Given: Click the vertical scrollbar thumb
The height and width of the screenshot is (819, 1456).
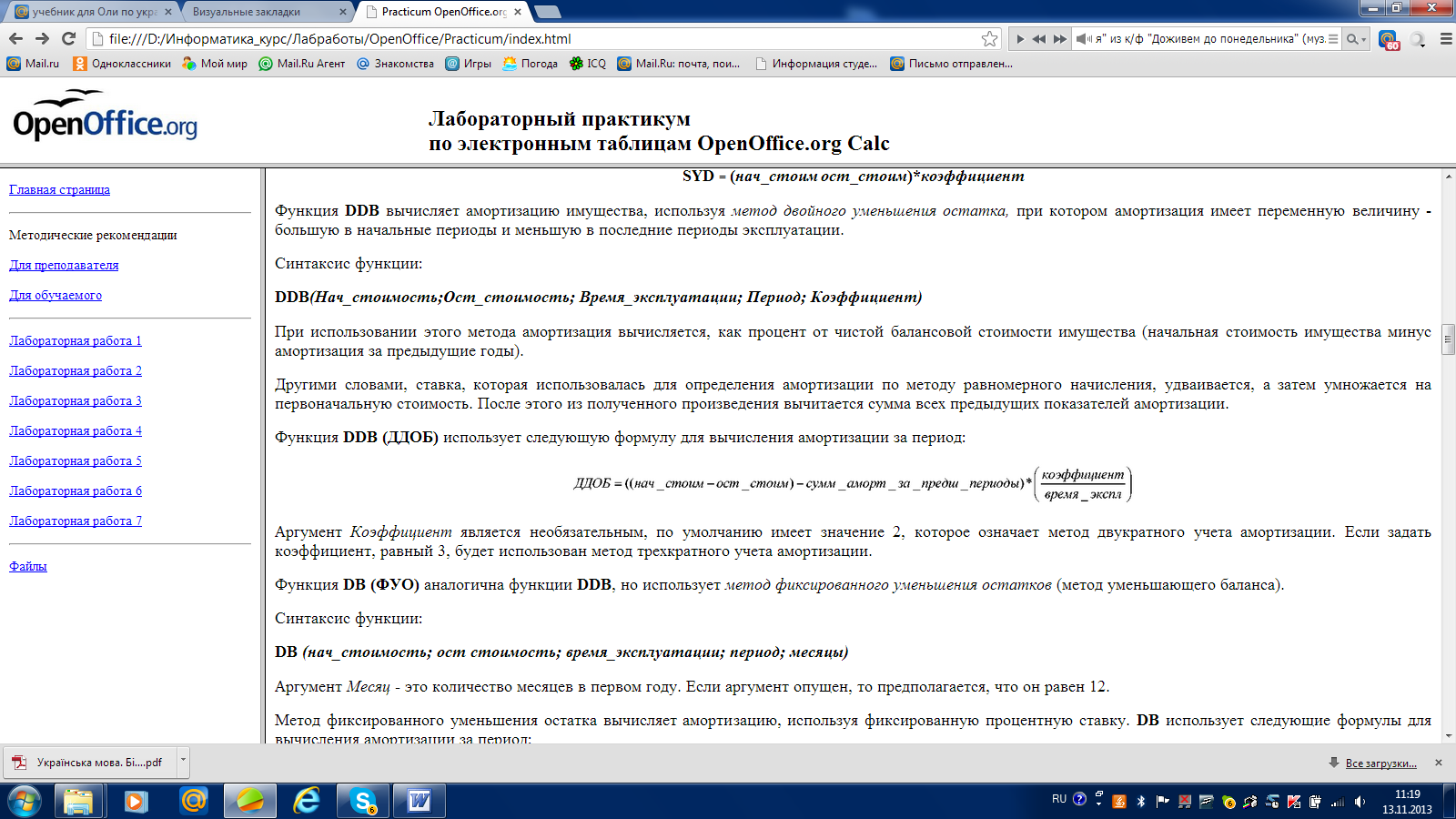Looking at the screenshot, I should (x=1448, y=339).
